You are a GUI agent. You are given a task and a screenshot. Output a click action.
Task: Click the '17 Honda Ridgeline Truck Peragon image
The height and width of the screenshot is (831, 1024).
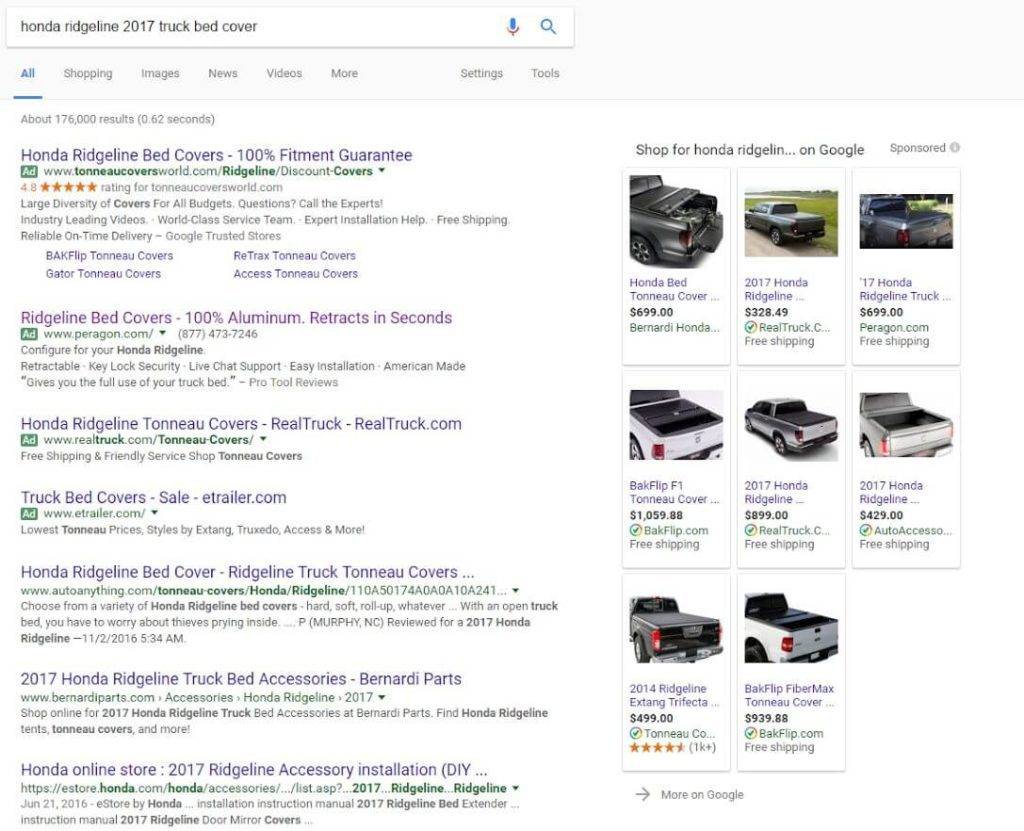click(x=906, y=221)
